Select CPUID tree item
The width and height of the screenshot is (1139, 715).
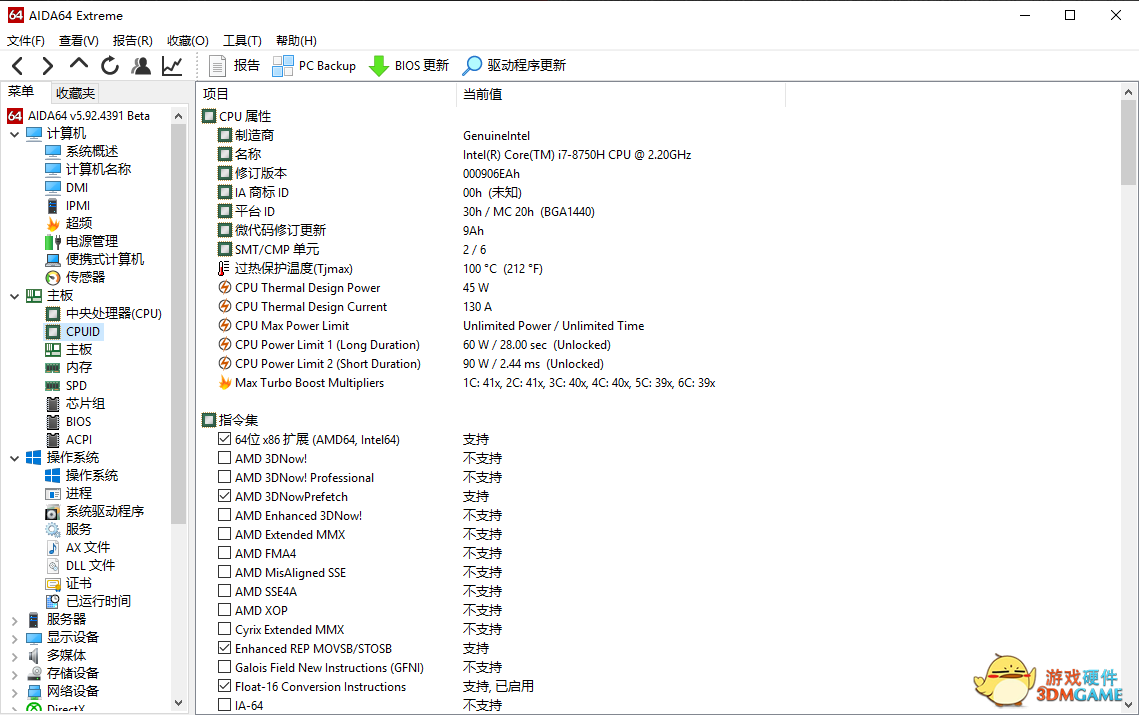click(83, 331)
